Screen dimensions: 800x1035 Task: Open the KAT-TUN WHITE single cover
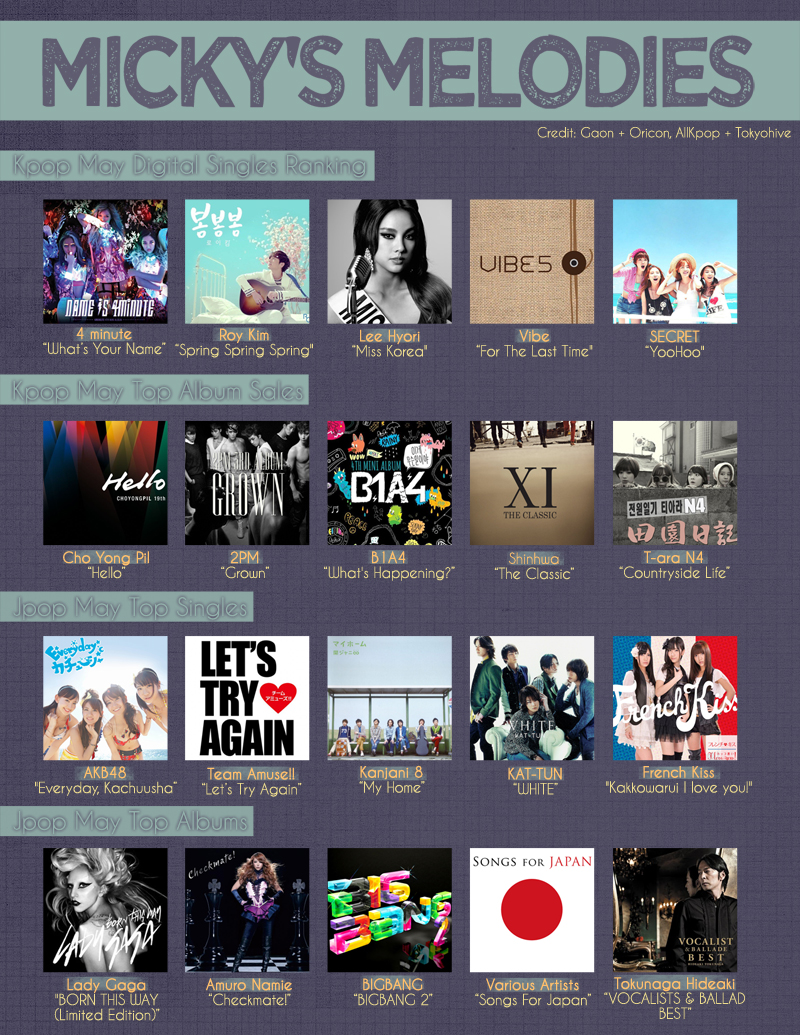[x=532, y=698]
